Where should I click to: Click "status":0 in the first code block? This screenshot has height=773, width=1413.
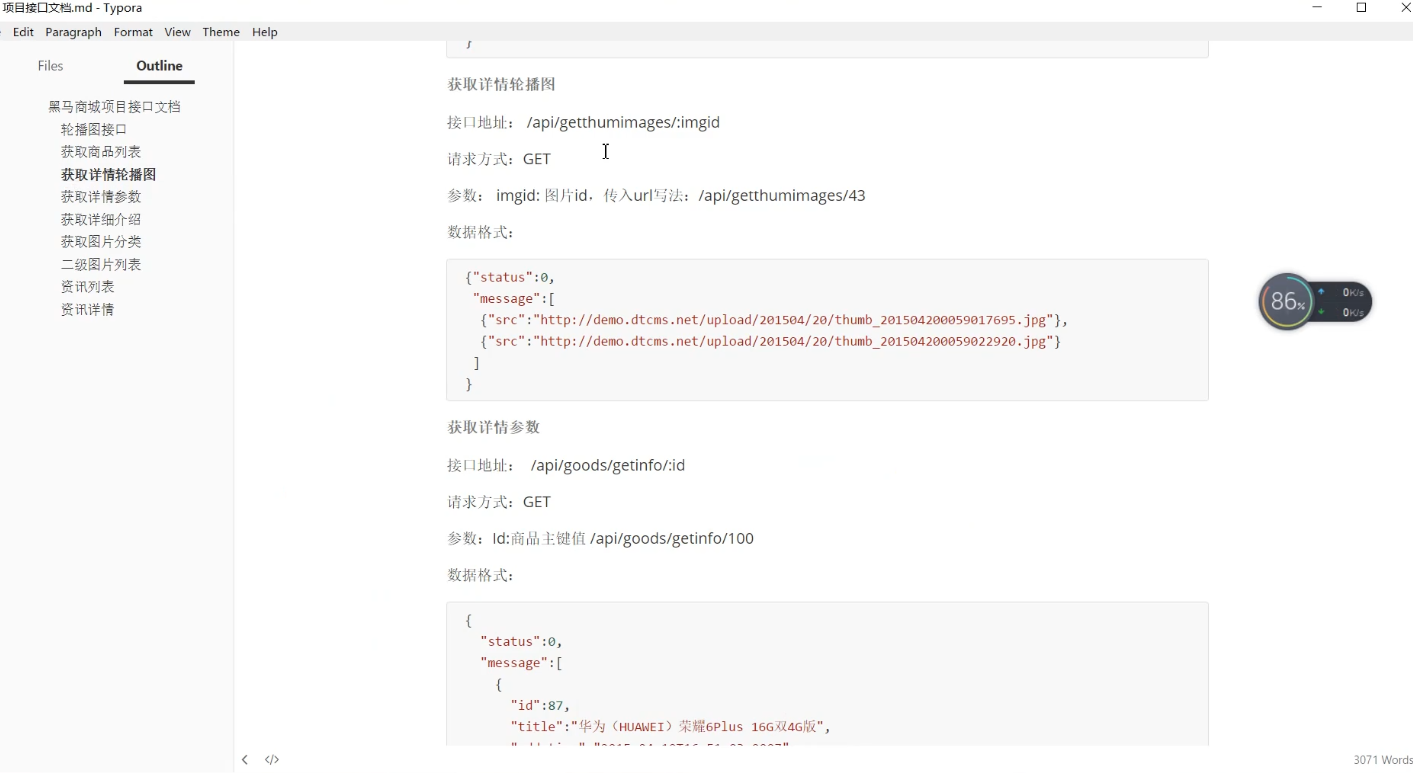(510, 277)
